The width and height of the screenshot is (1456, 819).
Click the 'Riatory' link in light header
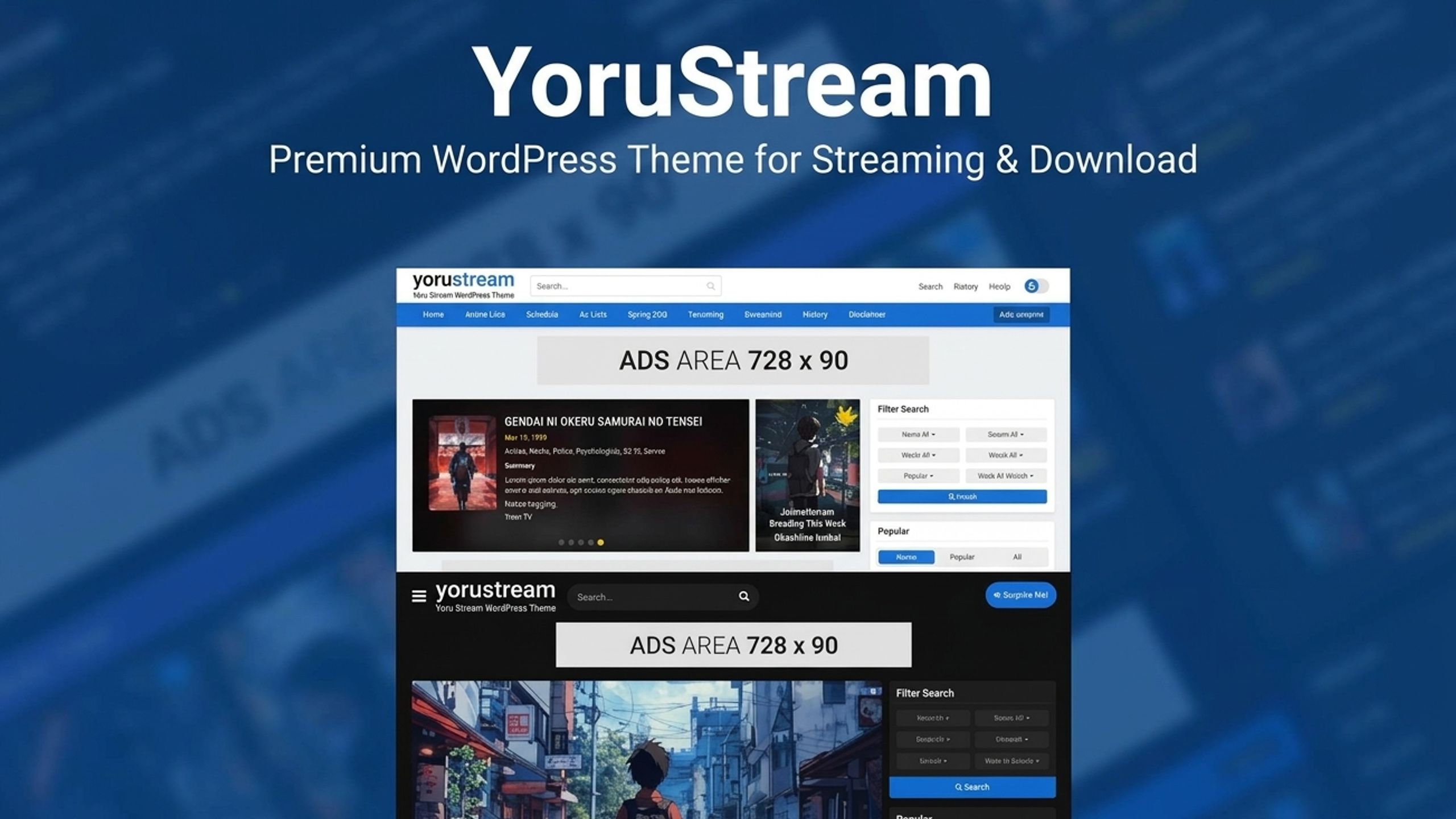coord(966,287)
